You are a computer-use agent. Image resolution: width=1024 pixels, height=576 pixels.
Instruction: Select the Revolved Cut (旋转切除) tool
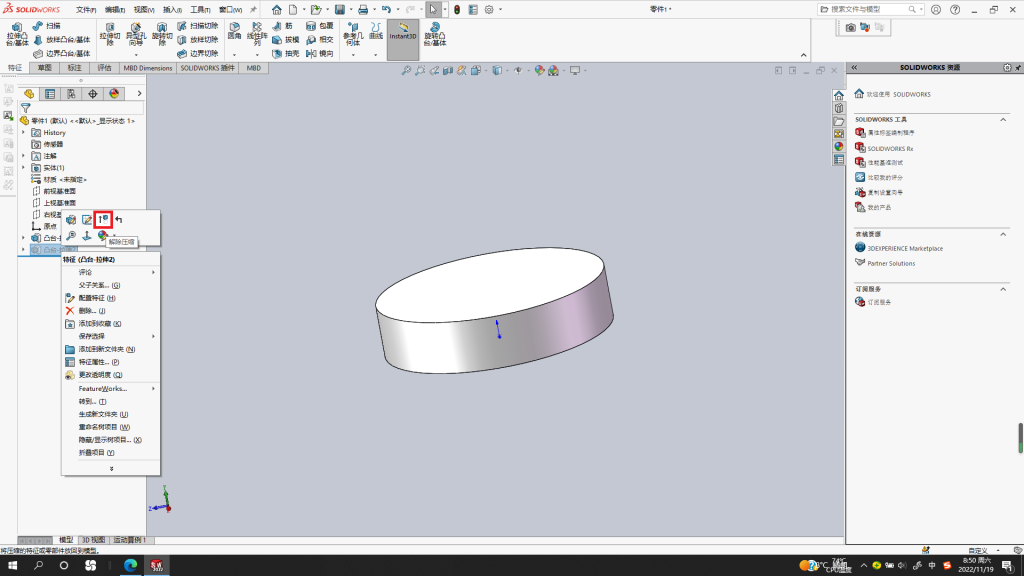point(162,35)
